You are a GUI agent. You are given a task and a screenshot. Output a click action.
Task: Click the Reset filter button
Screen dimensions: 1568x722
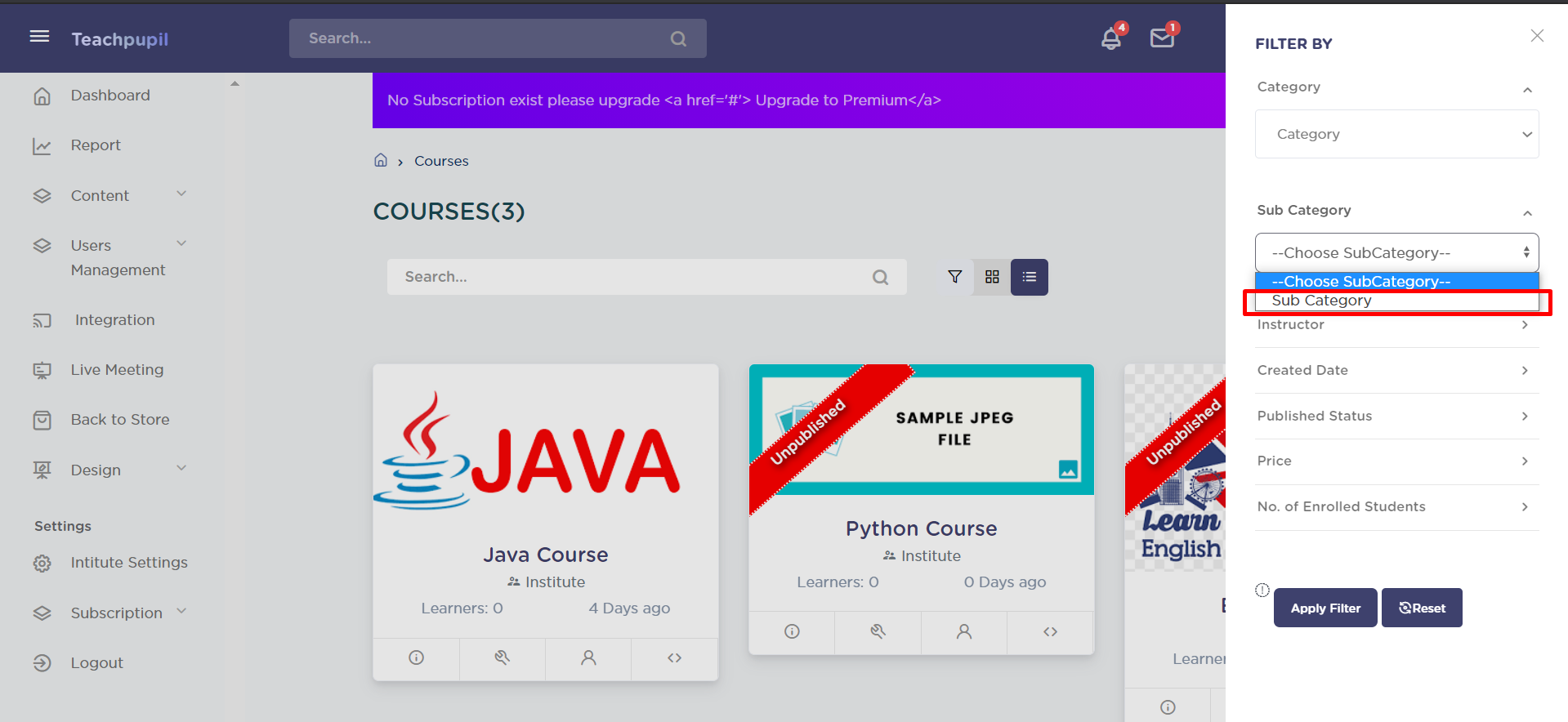(1422, 608)
